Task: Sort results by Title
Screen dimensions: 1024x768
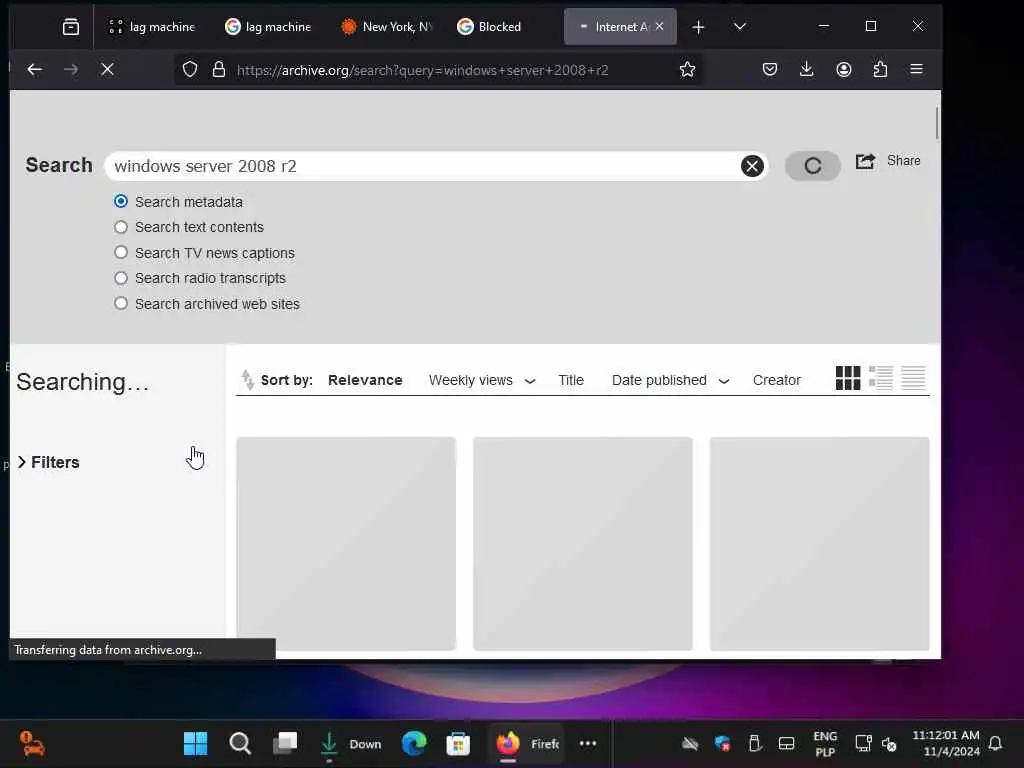Action: tap(571, 380)
